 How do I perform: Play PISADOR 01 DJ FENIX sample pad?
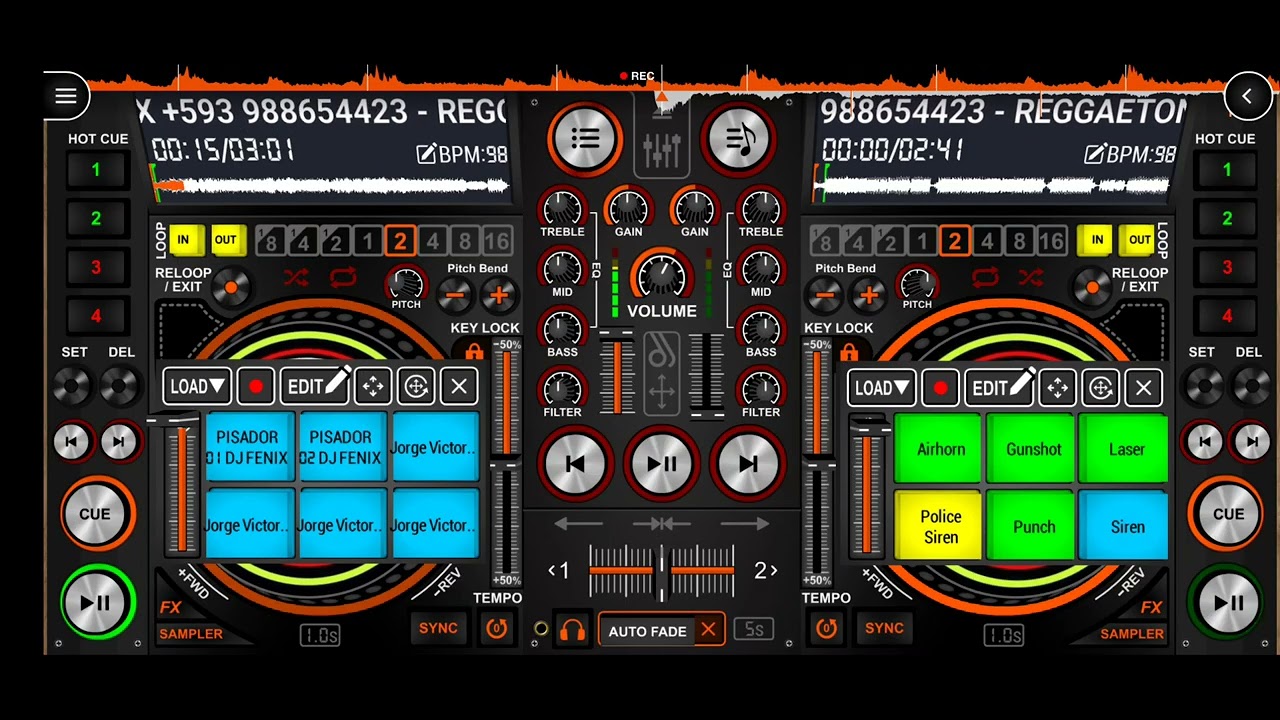248,447
